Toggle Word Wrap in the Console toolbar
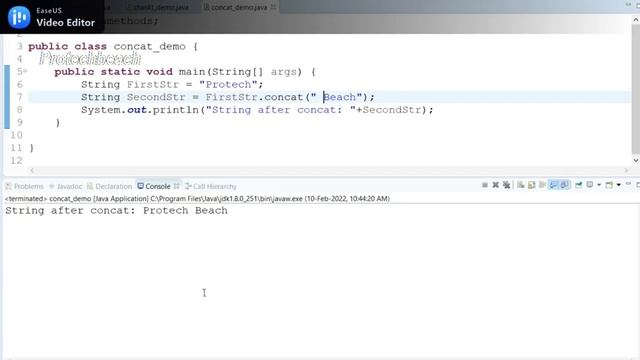This screenshot has height=360, width=640. click(542, 185)
